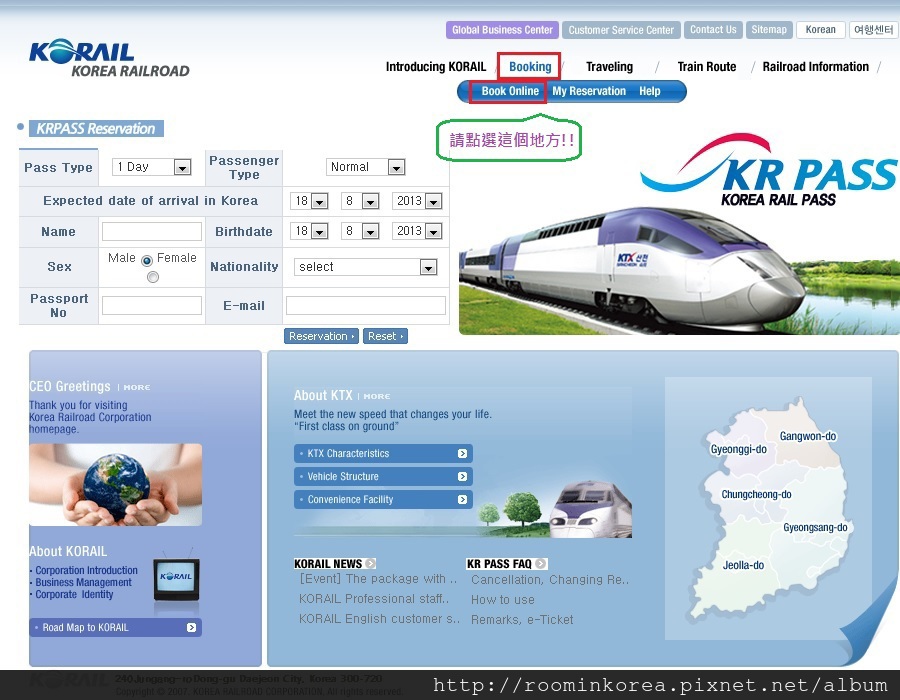900x700 pixels.
Task: Click the Name input field
Action: click(x=152, y=232)
